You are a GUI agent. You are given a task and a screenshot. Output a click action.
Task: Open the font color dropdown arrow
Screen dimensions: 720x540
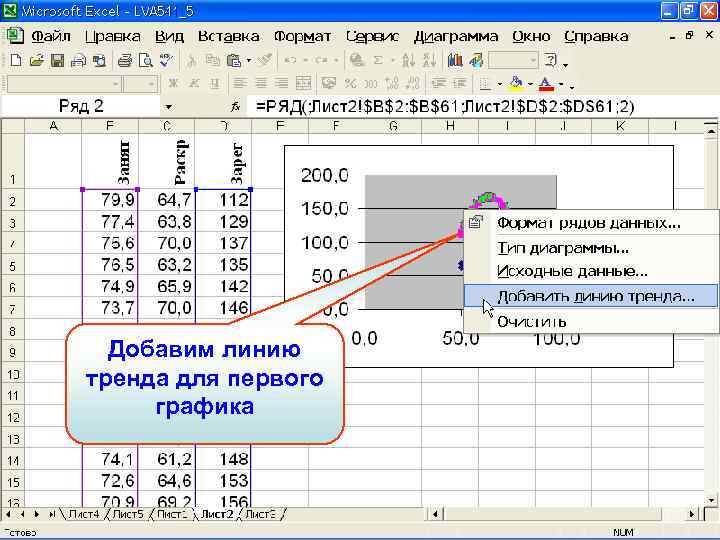(x=561, y=84)
